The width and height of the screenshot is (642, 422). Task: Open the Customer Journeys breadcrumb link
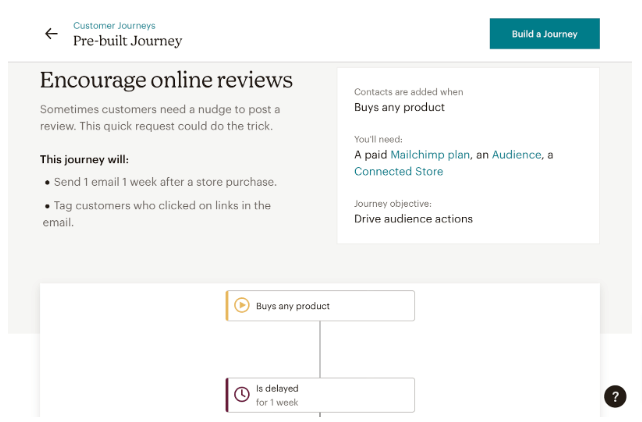pos(114,25)
